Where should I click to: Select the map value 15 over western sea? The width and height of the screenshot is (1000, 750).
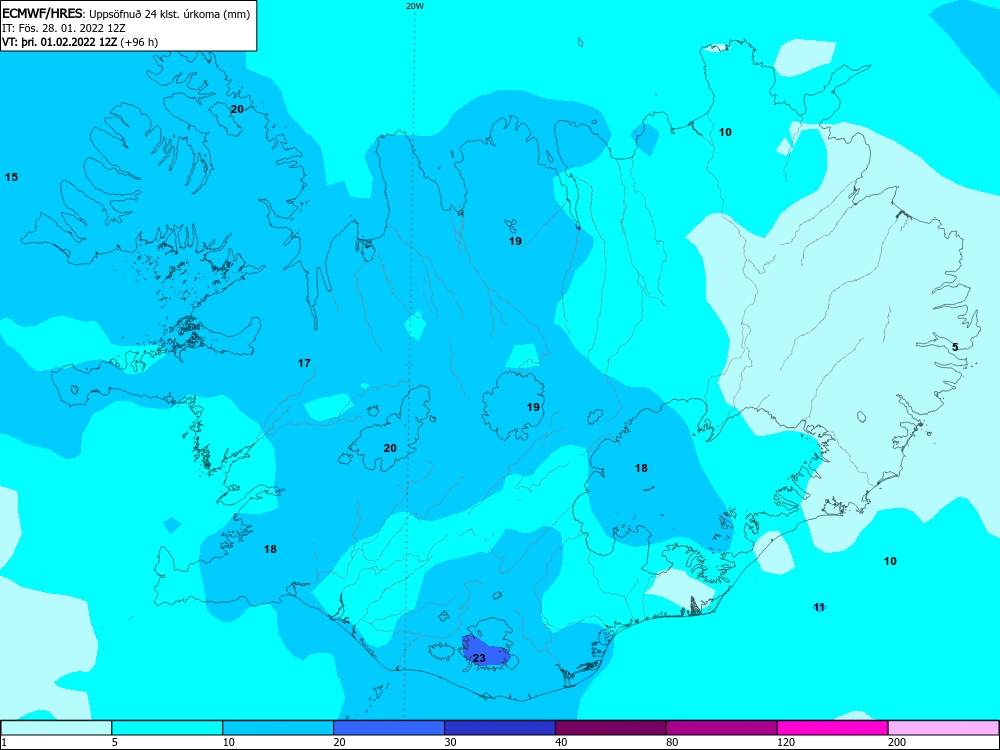coord(11,177)
